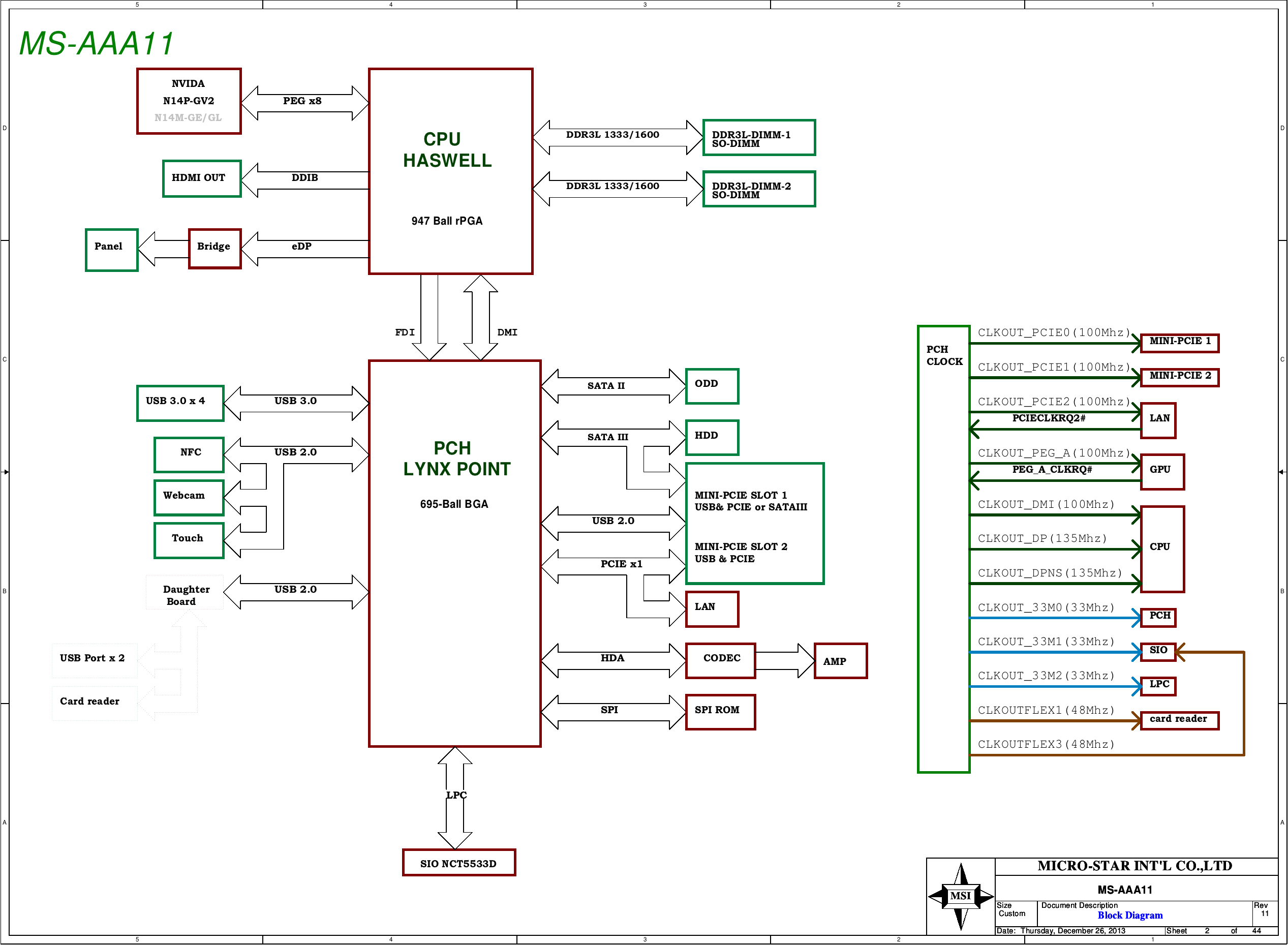Click the Card reader box on left
The image size is (1288, 945).
[95, 704]
